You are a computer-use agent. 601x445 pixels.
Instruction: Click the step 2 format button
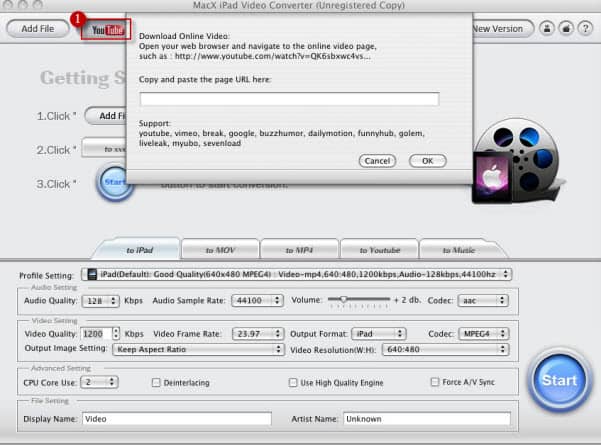(104, 148)
